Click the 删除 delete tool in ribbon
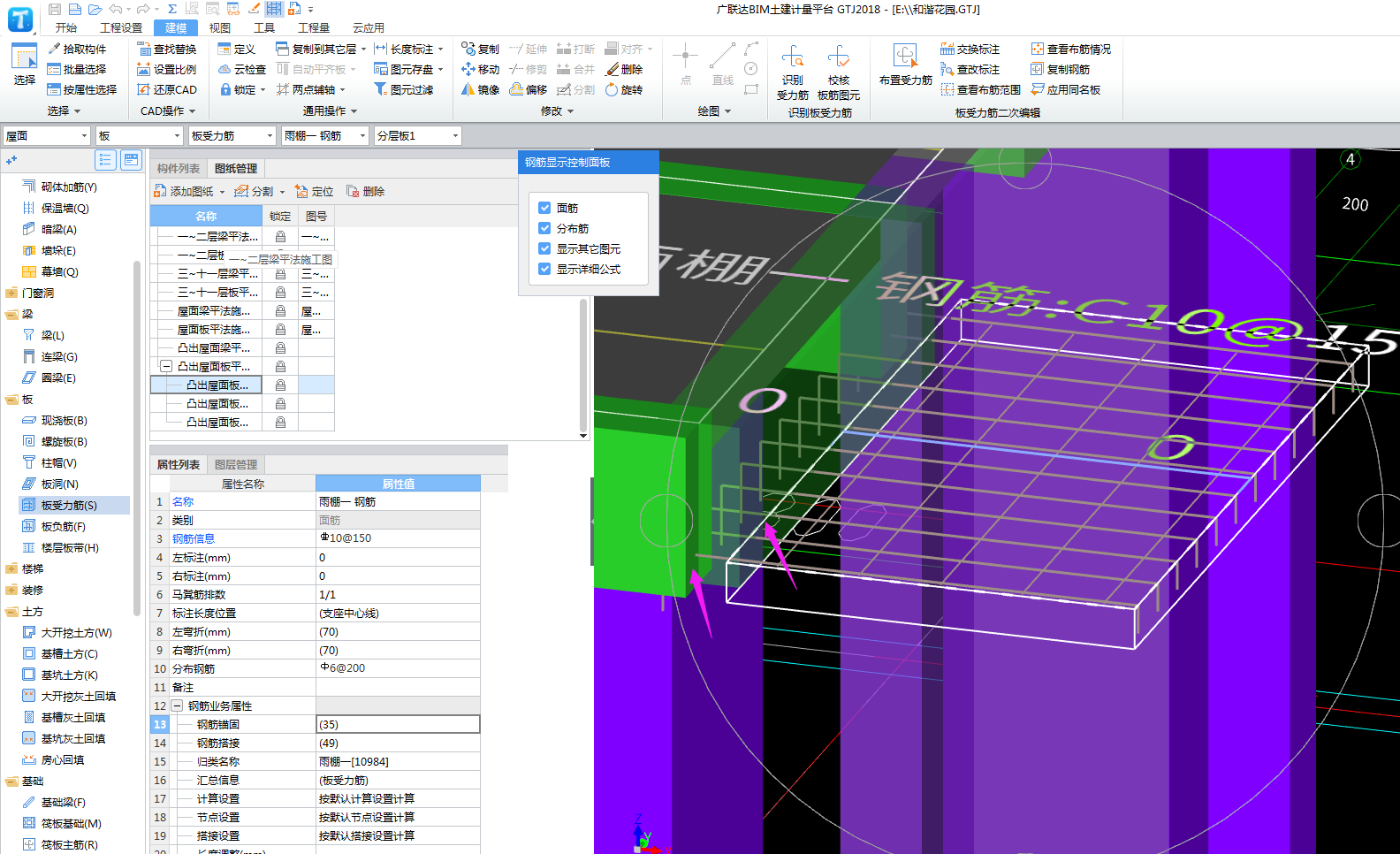The height and width of the screenshot is (854, 1400). tap(624, 70)
